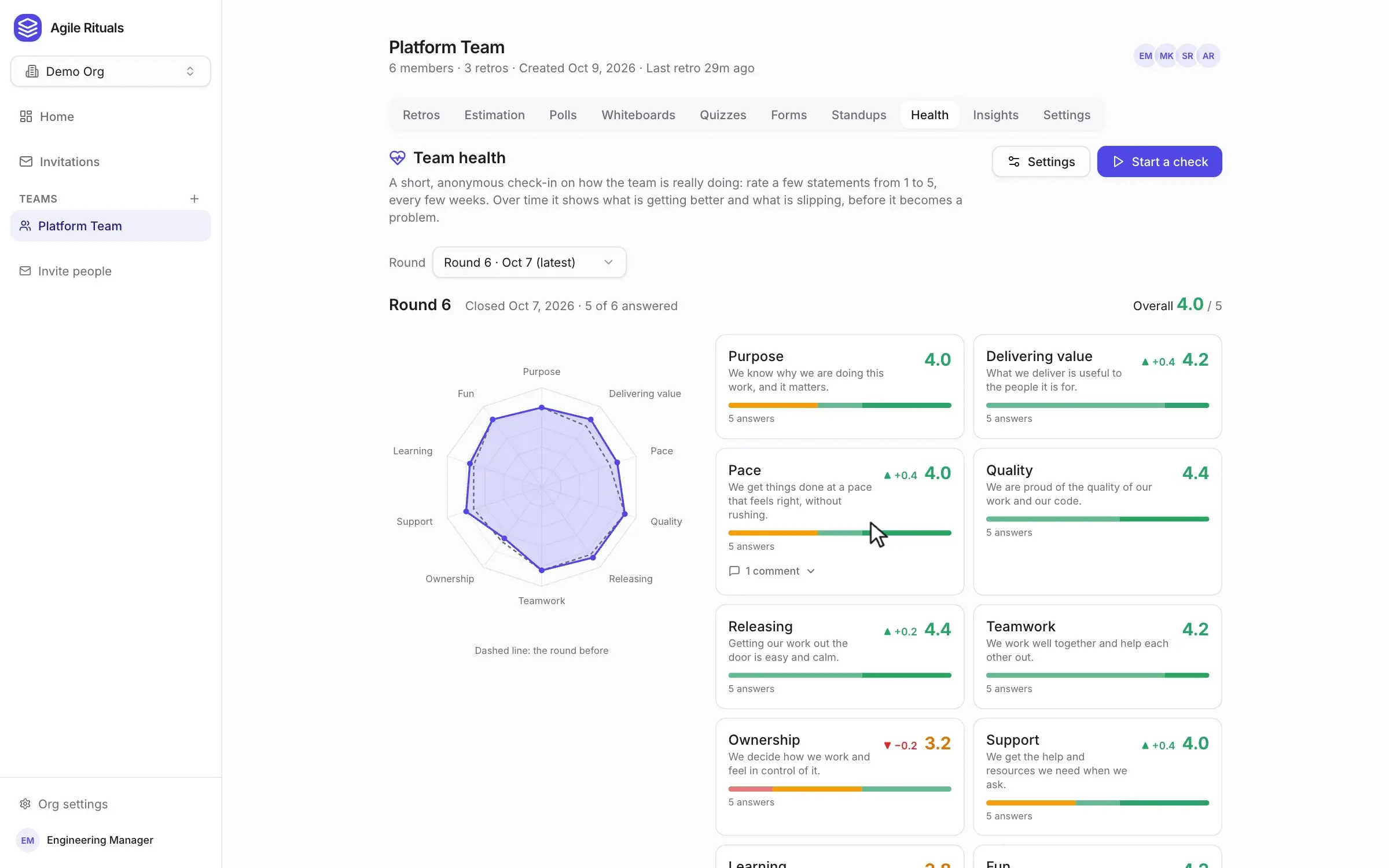The height and width of the screenshot is (868, 1389).
Task: Switch to the Retros tab
Action: pyautogui.click(x=421, y=115)
